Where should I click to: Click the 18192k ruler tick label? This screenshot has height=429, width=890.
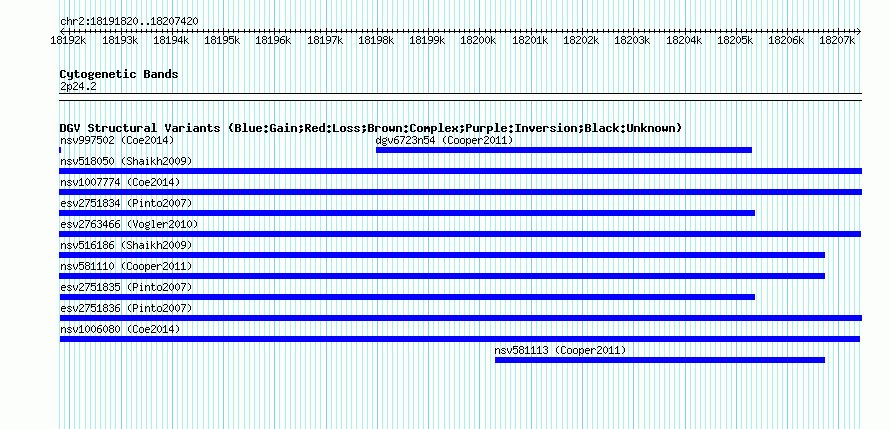pyautogui.click(x=69, y=40)
